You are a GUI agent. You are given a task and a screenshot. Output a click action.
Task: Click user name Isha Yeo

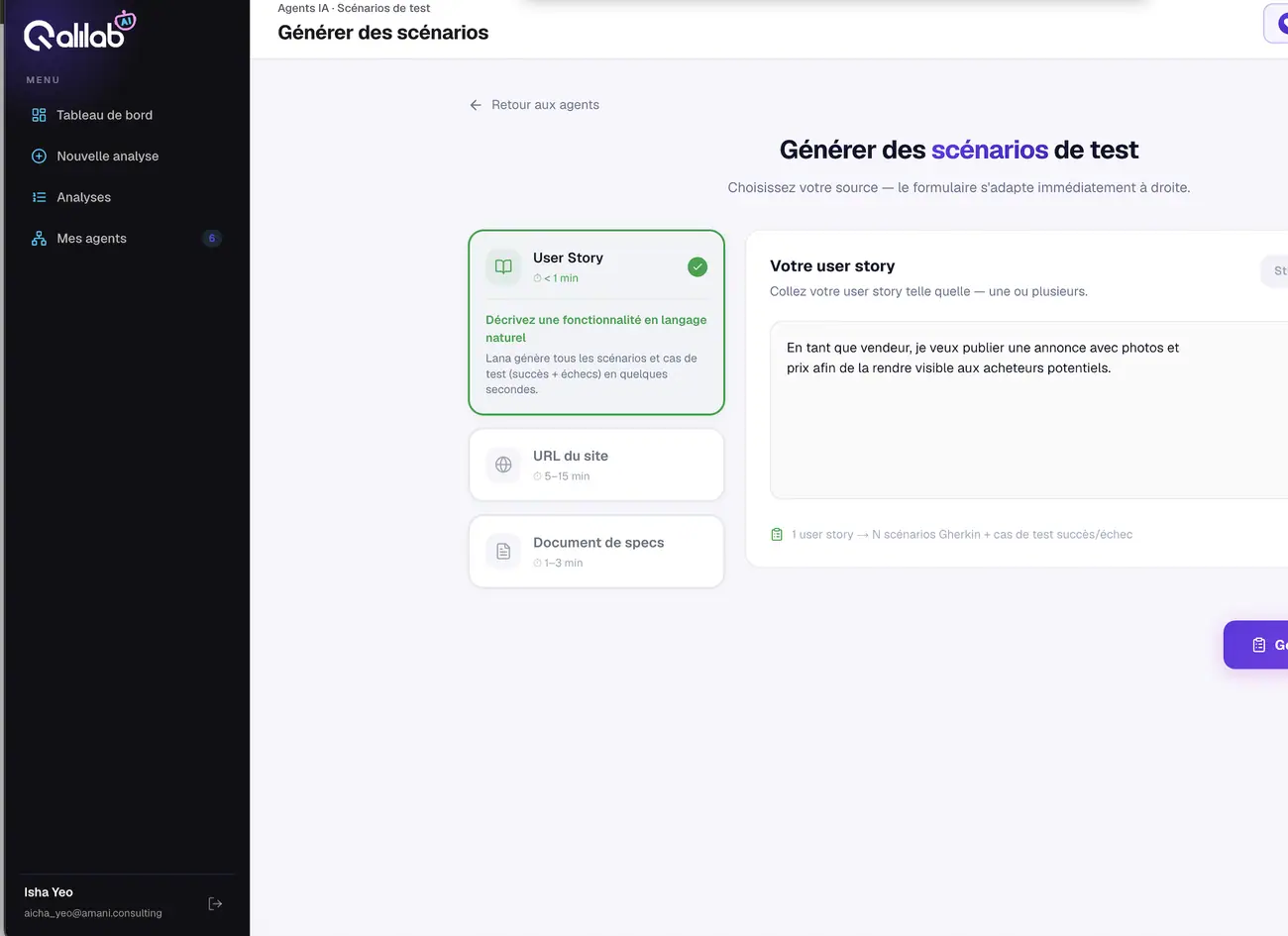pyautogui.click(x=49, y=892)
